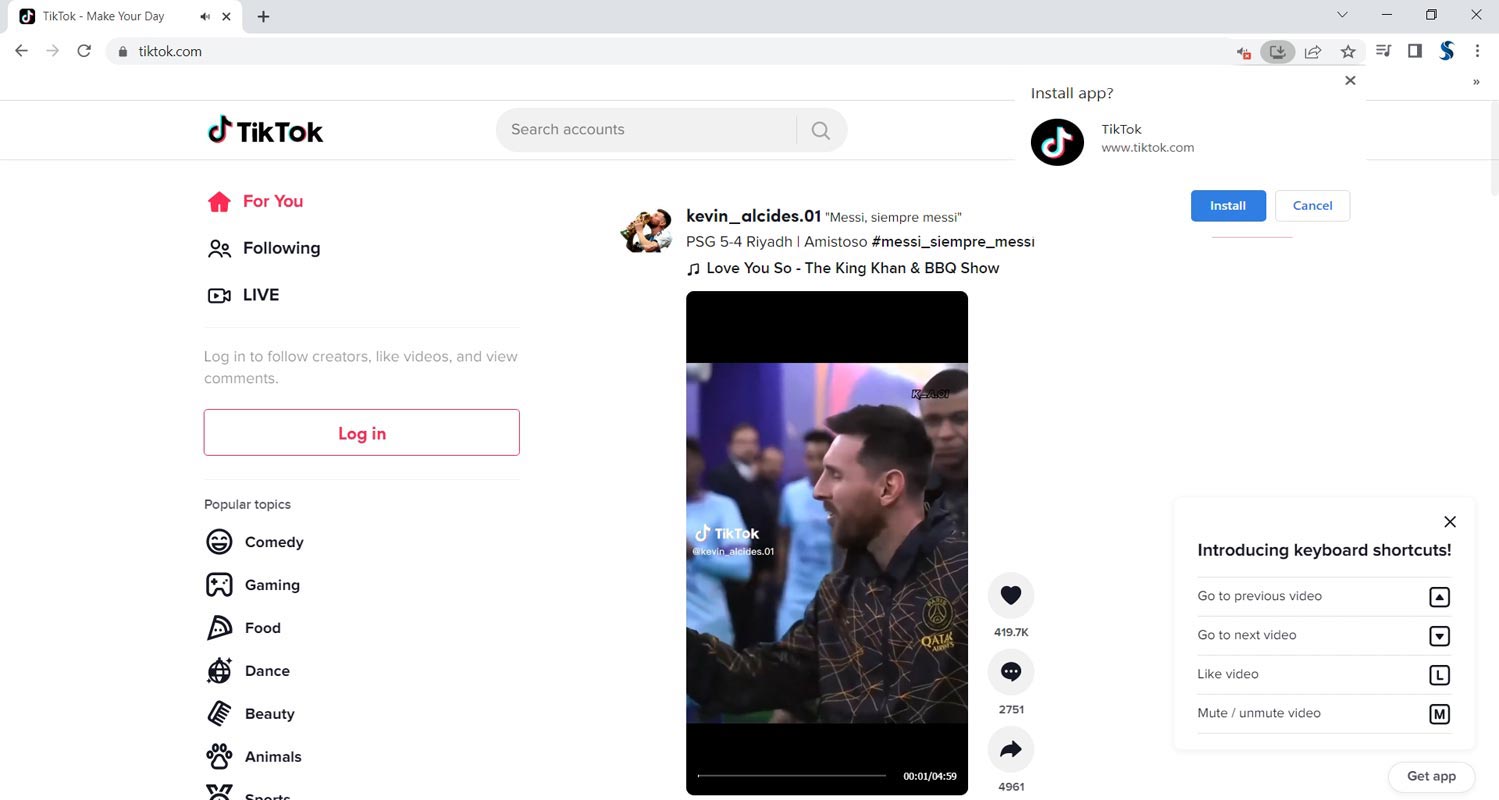Click the Get app button

tap(1431, 776)
